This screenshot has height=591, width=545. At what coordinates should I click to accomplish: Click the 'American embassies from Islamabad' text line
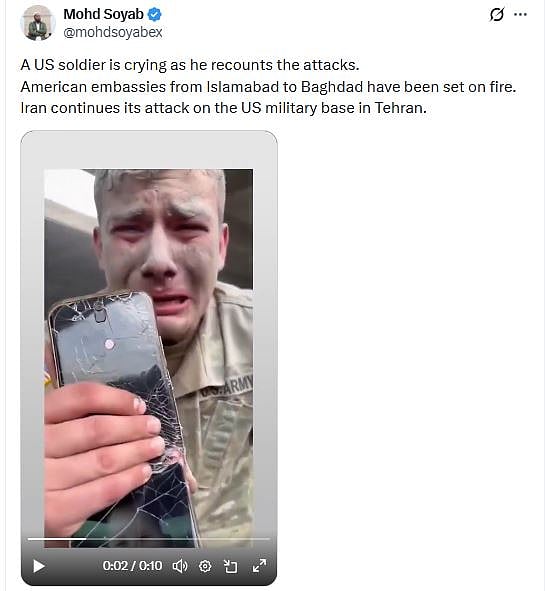[268, 87]
